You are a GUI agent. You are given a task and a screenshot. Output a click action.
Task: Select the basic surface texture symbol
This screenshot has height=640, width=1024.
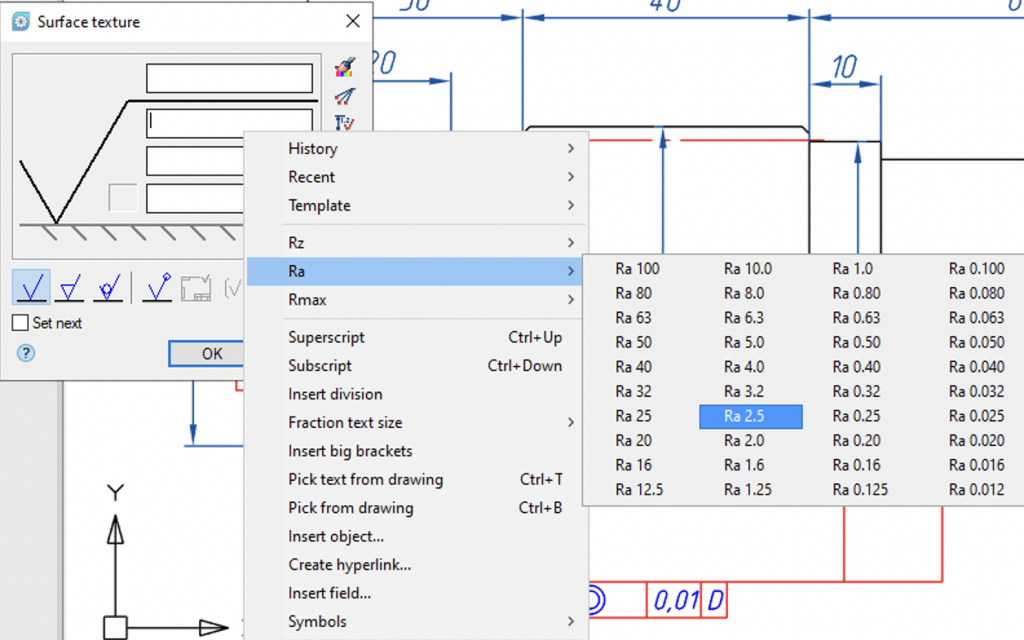[31, 288]
